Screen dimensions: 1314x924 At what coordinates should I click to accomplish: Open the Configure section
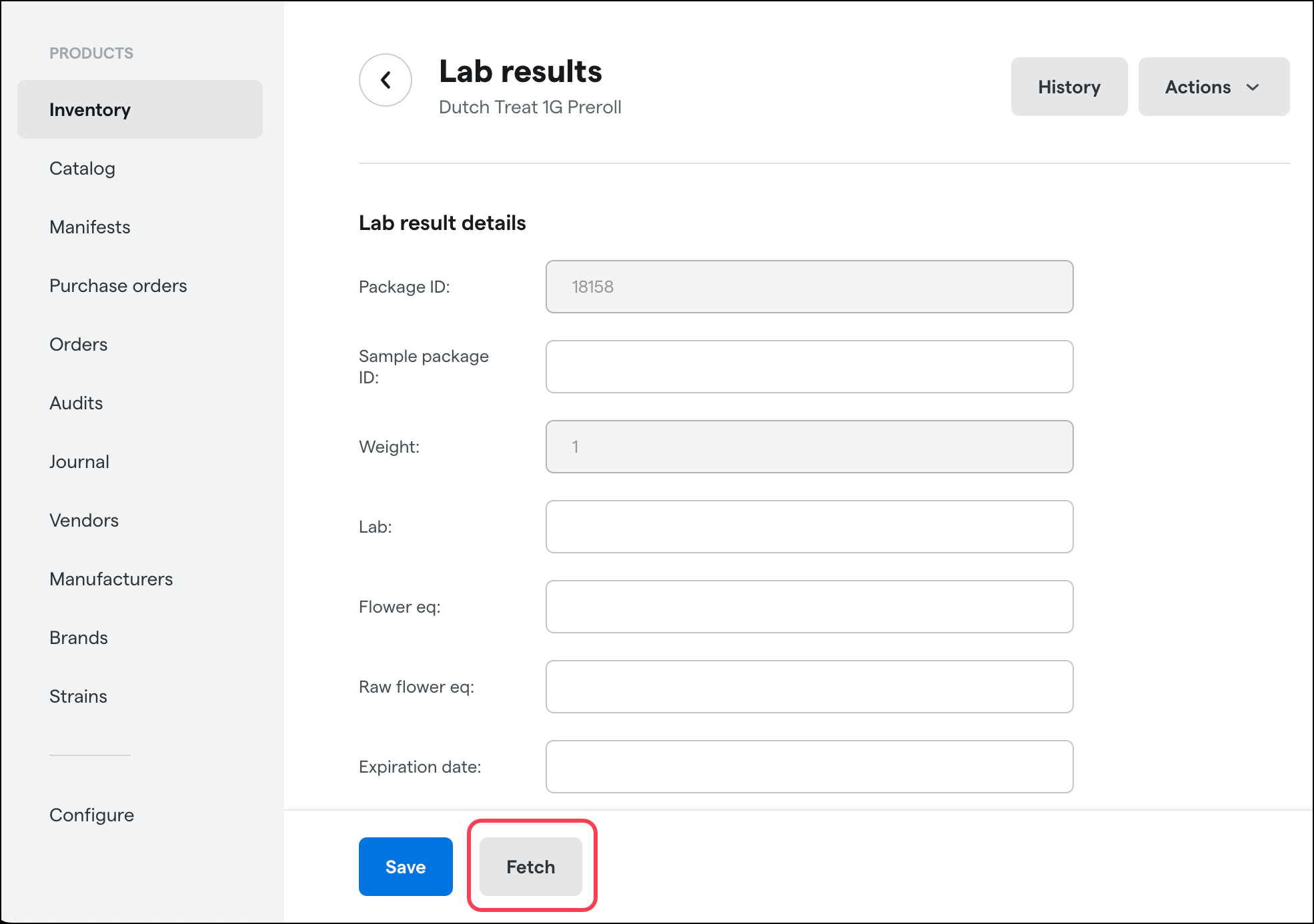pyautogui.click(x=91, y=815)
